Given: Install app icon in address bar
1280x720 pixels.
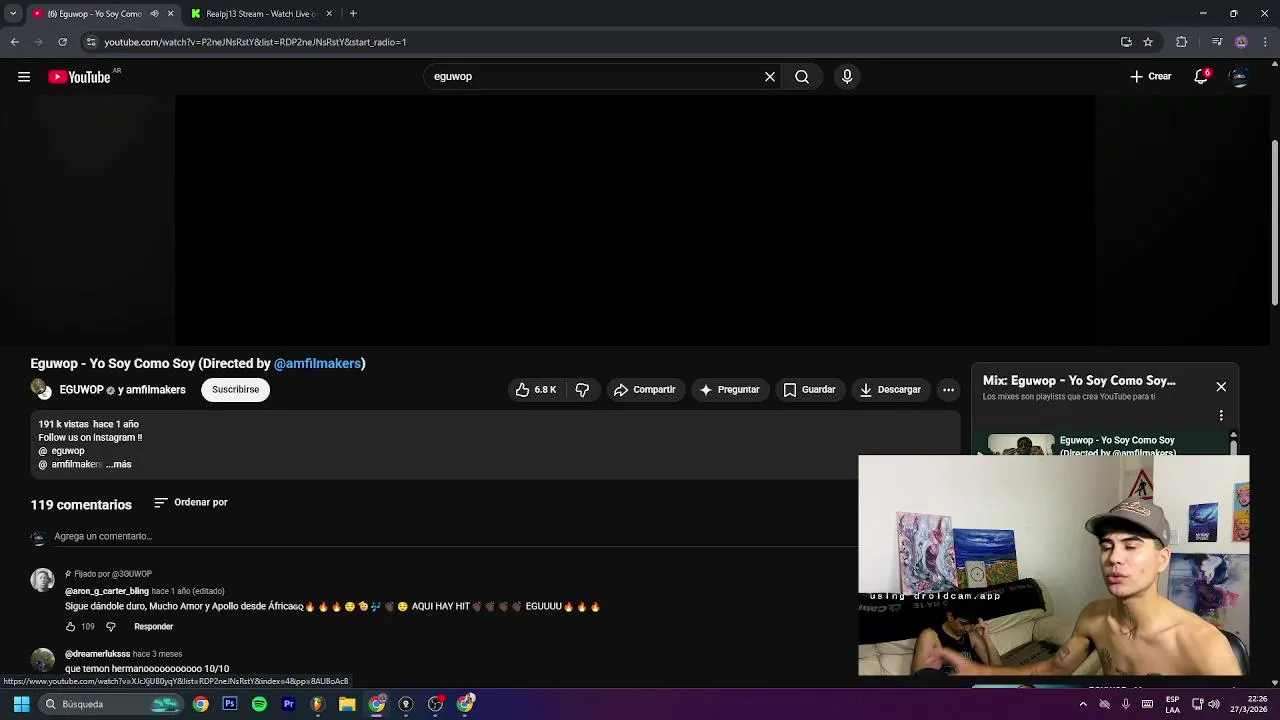Looking at the screenshot, I should tap(1126, 42).
